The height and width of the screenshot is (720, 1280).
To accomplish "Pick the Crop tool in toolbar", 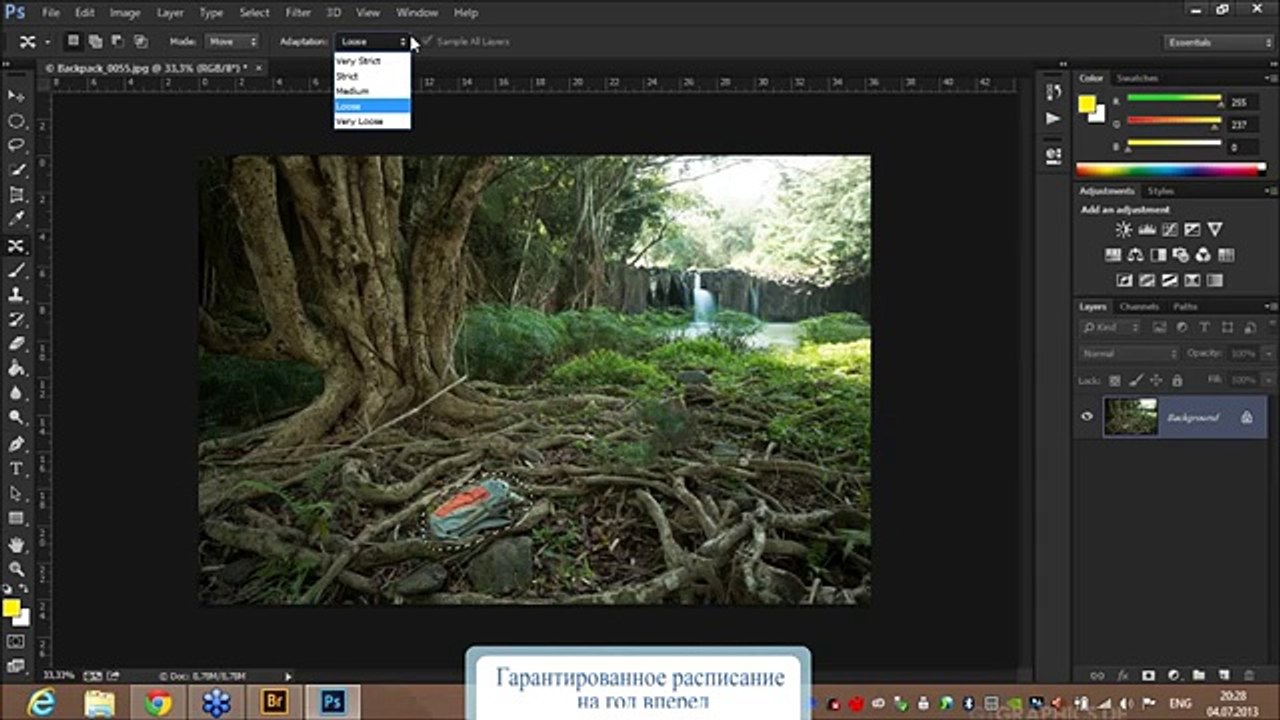I will (x=16, y=195).
